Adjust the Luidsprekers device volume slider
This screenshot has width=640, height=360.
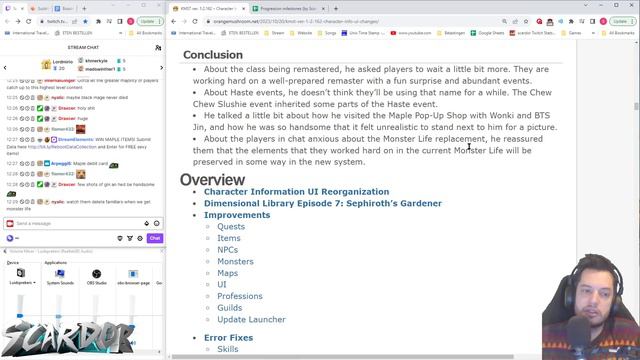(x=20, y=316)
